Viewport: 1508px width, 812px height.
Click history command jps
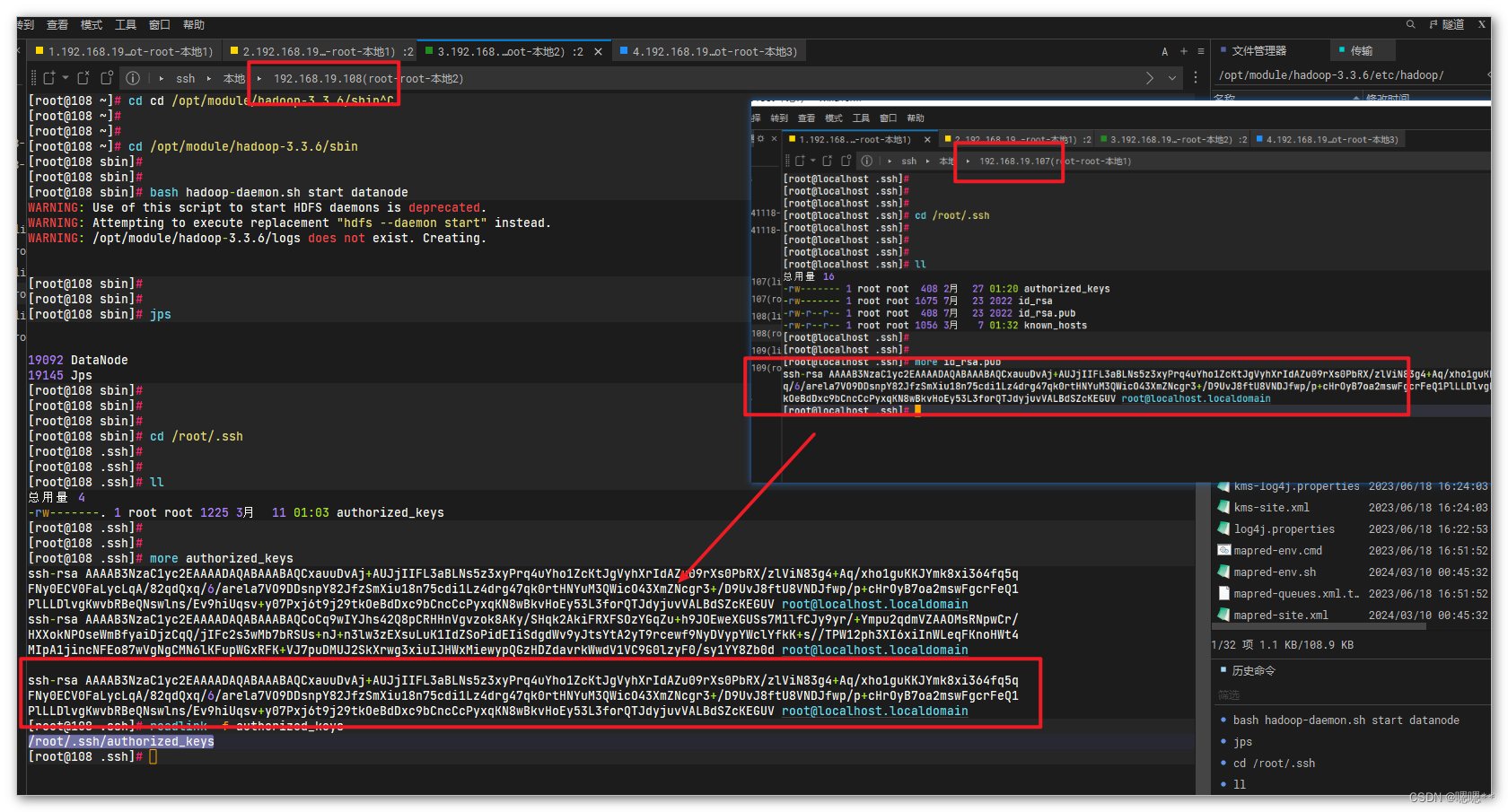point(1242,742)
